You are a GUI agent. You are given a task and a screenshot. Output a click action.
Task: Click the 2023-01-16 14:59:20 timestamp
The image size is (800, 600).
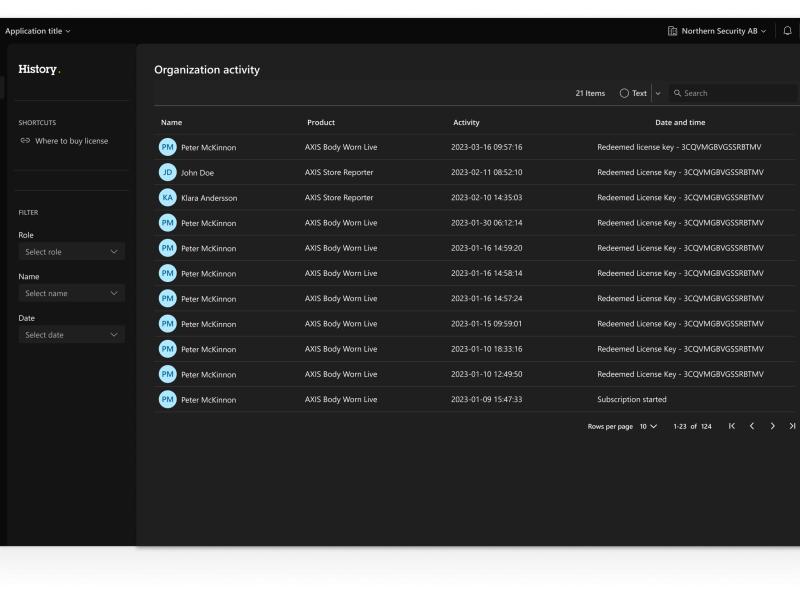[x=487, y=248]
